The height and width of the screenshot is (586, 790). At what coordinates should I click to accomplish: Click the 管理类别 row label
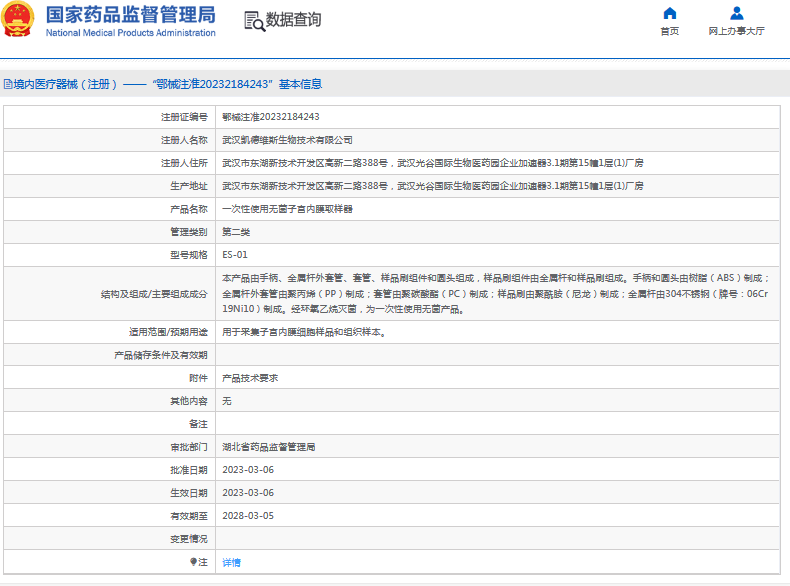[x=188, y=232]
